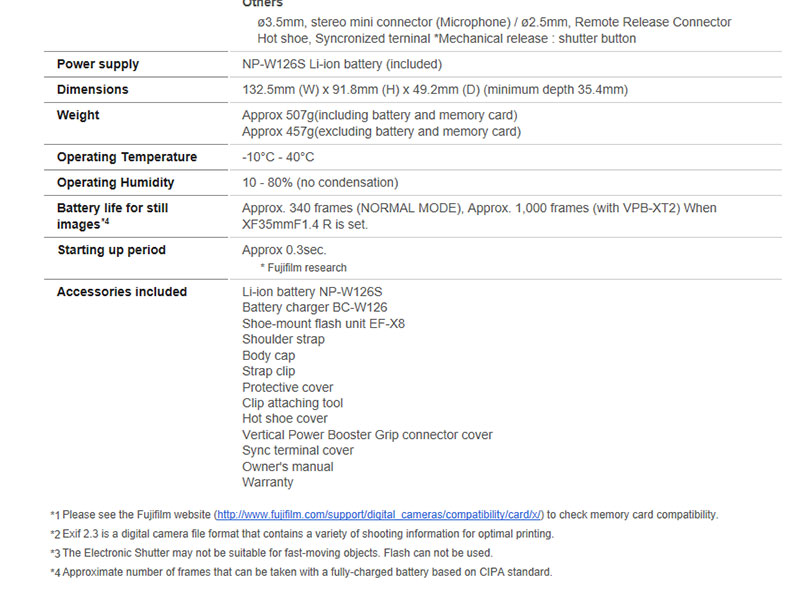
Task: Click the "Weight" row heading
Action: (x=78, y=116)
